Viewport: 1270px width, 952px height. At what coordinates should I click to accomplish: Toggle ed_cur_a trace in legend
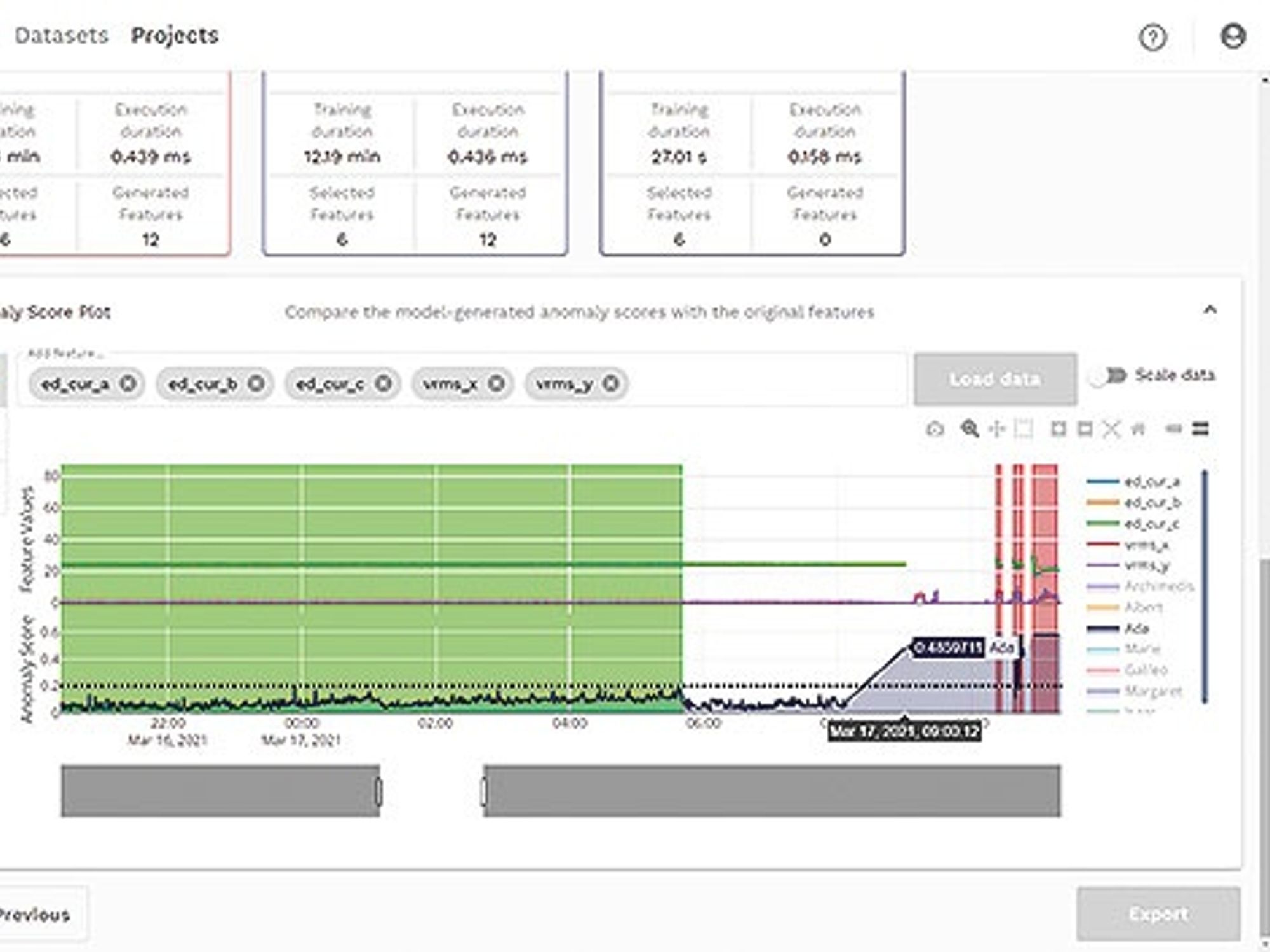[x=1135, y=482]
